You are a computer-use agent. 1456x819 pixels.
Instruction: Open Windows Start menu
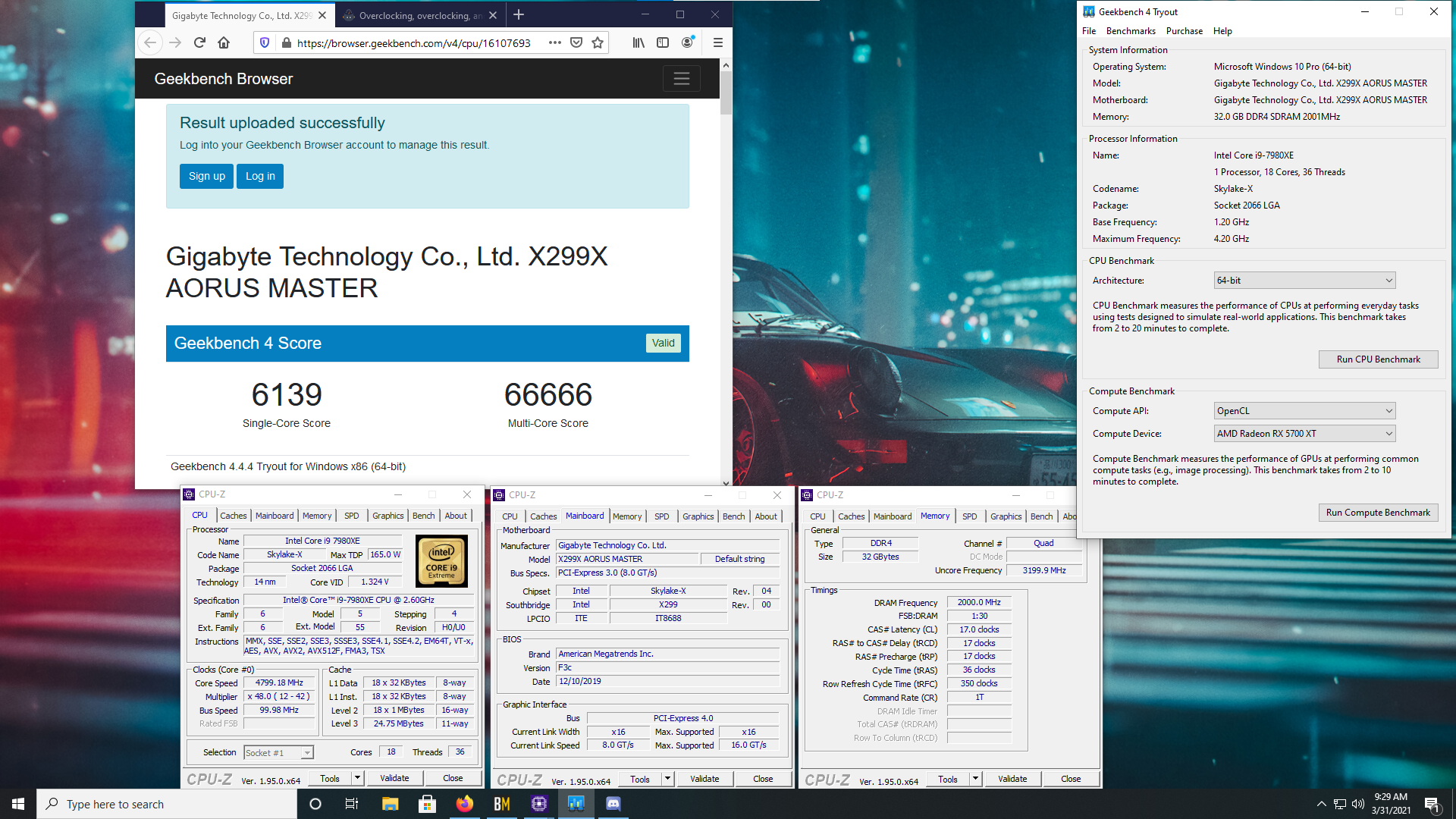click(18, 804)
